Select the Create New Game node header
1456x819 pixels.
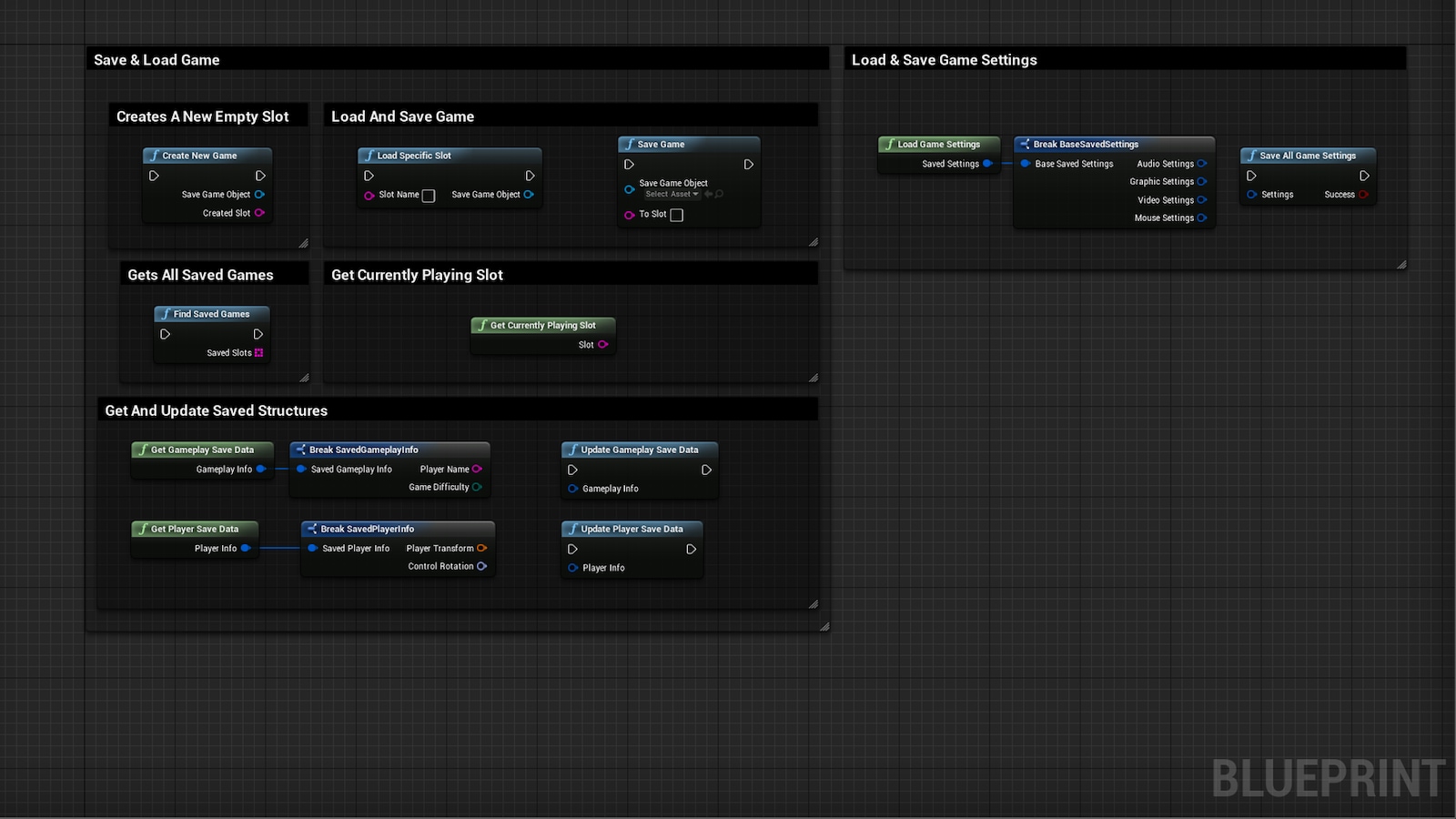(x=207, y=156)
